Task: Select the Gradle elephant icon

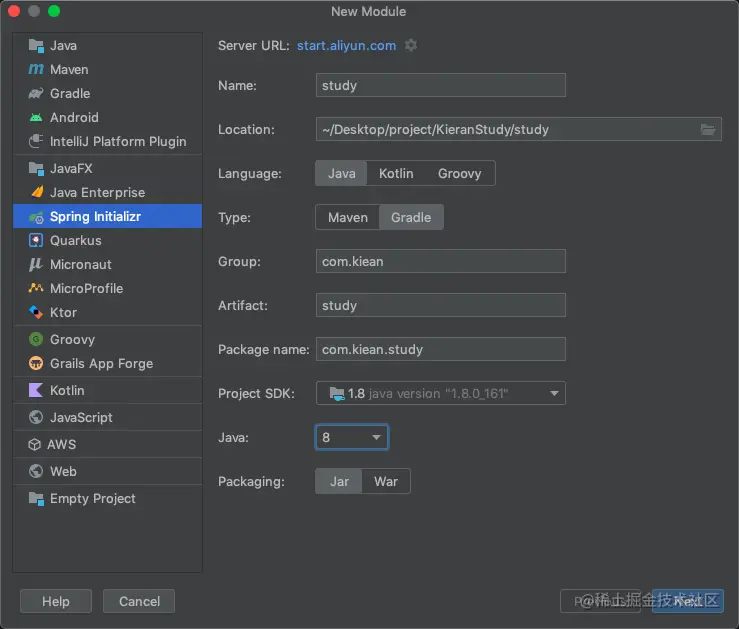Action: (x=36, y=94)
